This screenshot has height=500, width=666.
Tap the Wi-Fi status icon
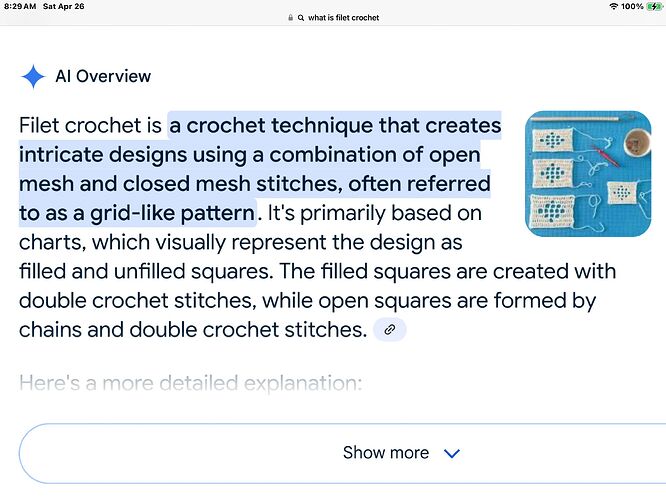tap(613, 6)
